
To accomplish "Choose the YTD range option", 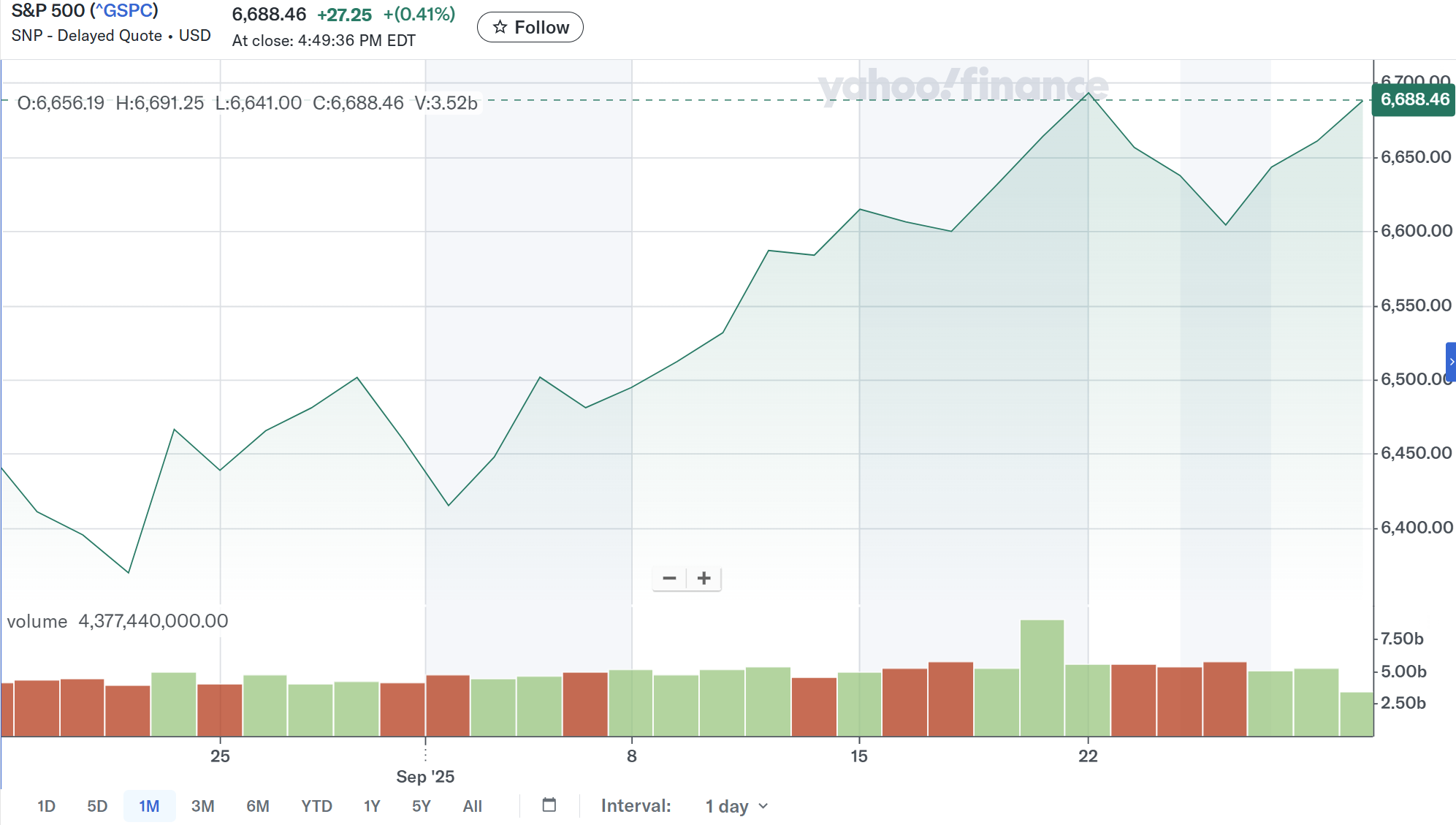I will click(316, 806).
